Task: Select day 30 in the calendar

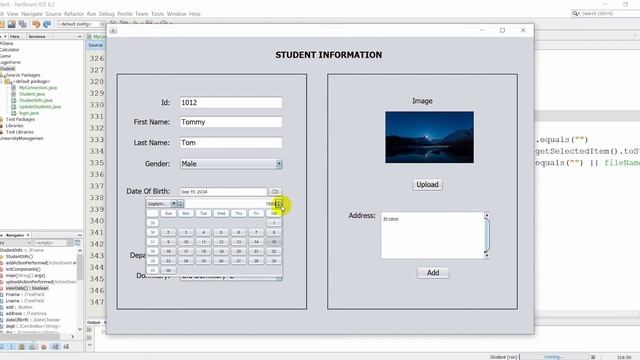Action: tap(168, 270)
